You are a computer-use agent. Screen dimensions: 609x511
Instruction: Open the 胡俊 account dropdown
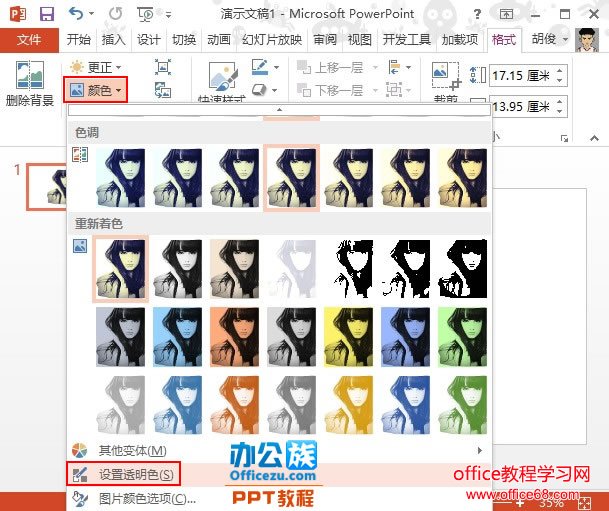point(550,39)
